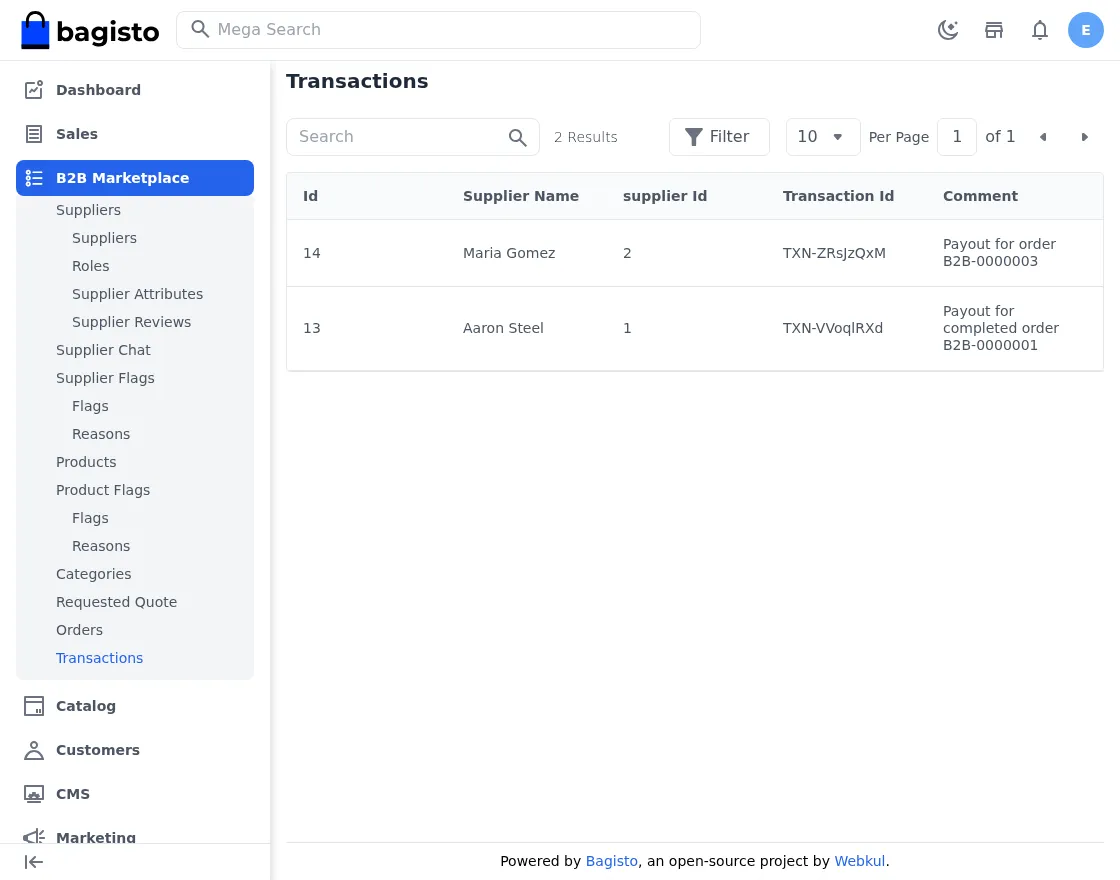Open Supplier Attributes
This screenshot has width=1120, height=880.
(x=137, y=294)
